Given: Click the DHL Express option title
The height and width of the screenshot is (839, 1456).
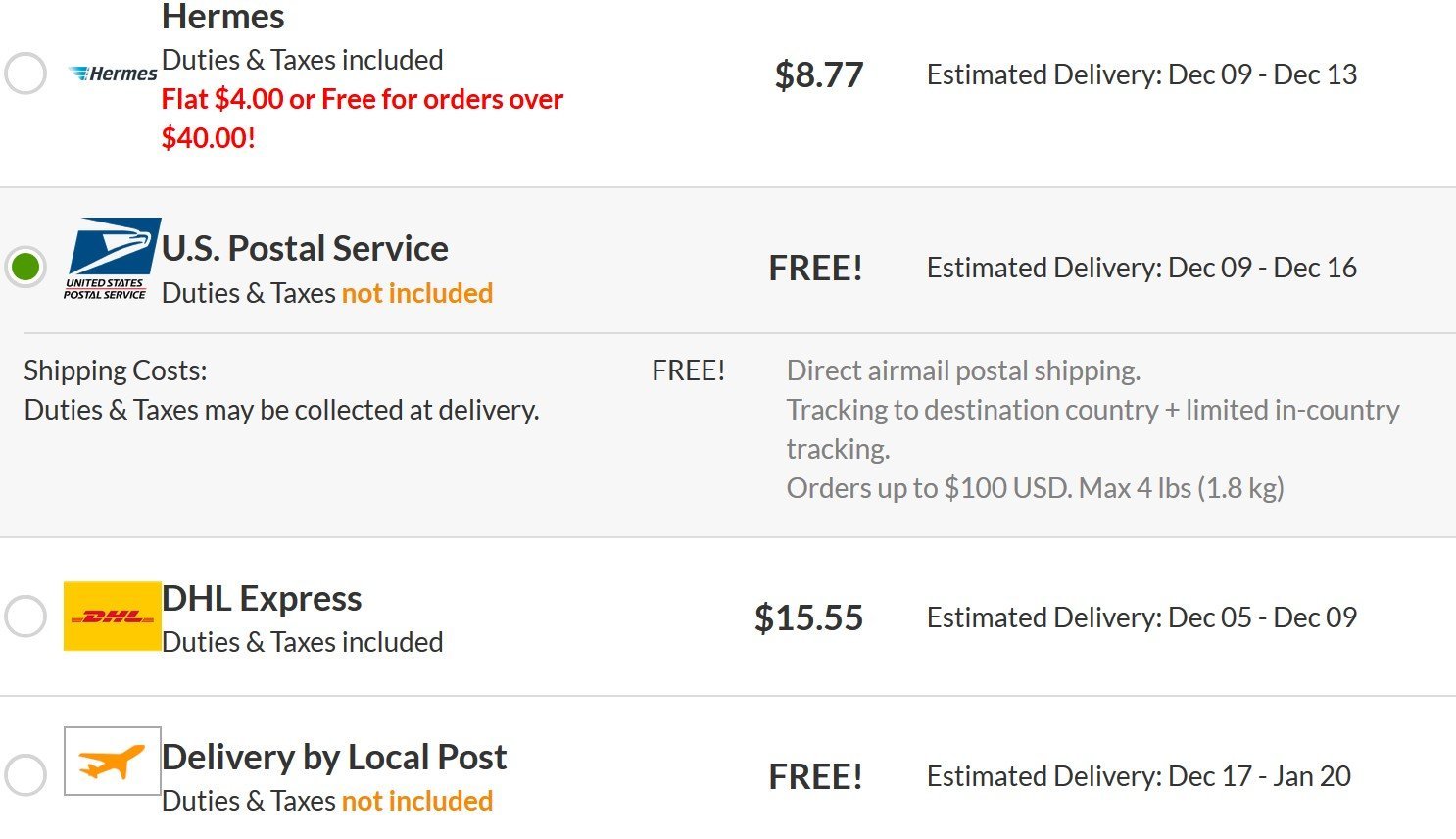Looking at the screenshot, I should [x=262, y=599].
